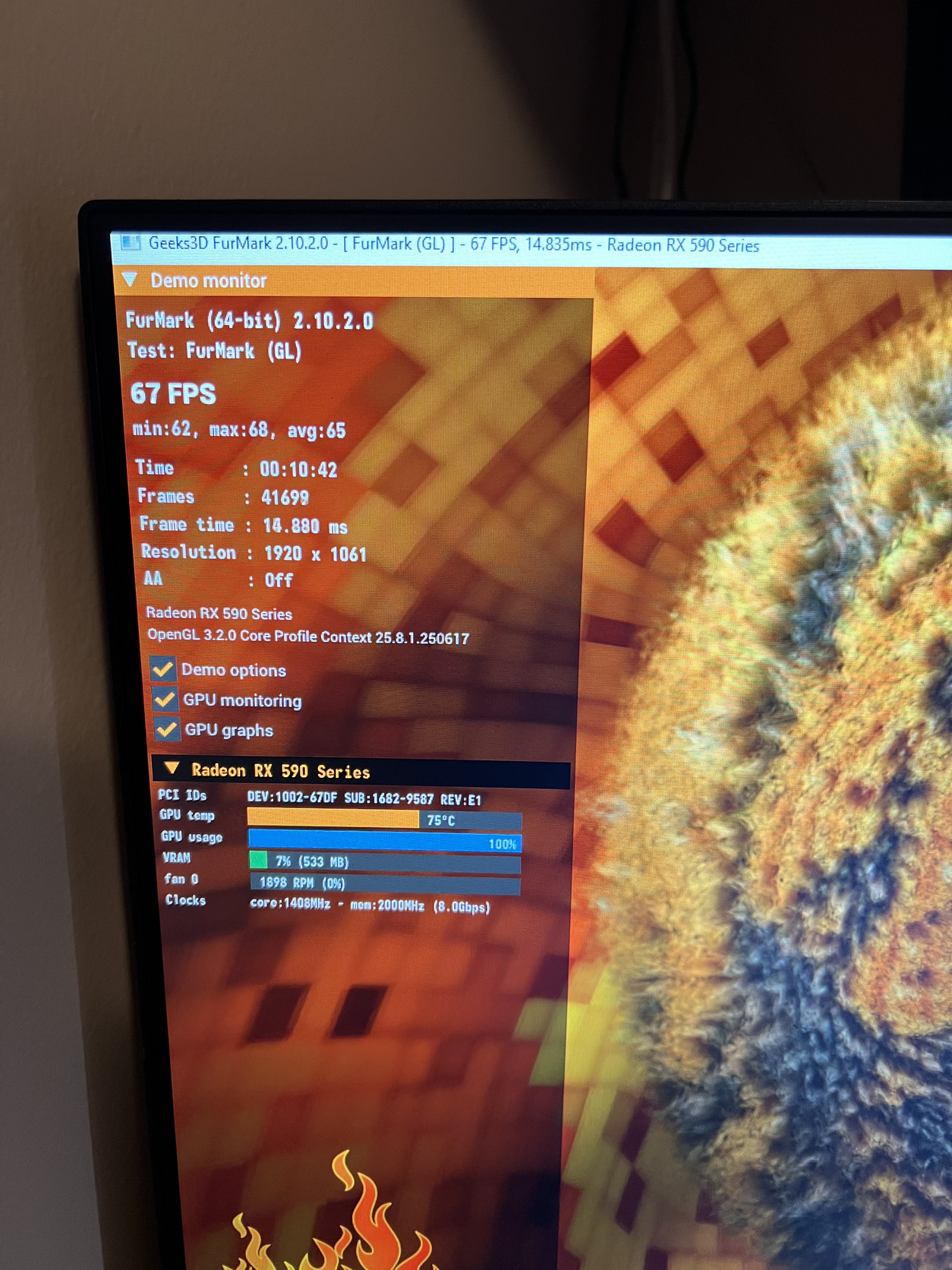The height and width of the screenshot is (1270, 952).
Task: Click the 67 FPS readout
Action: click(x=173, y=393)
